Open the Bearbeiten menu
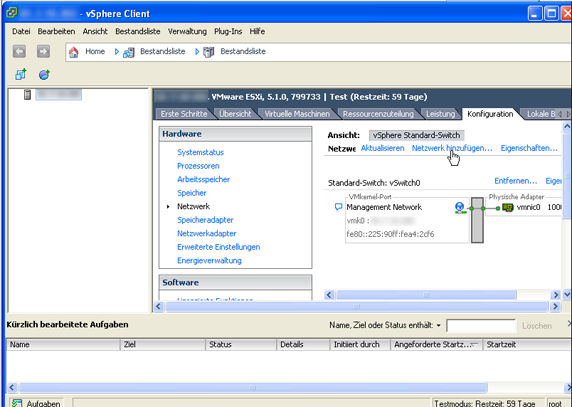 [x=56, y=31]
